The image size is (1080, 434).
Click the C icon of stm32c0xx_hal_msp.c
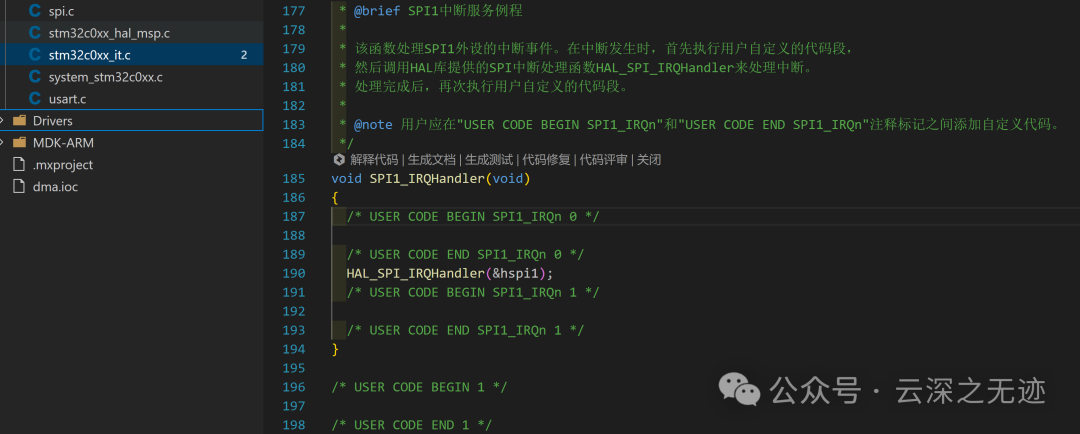pos(35,33)
